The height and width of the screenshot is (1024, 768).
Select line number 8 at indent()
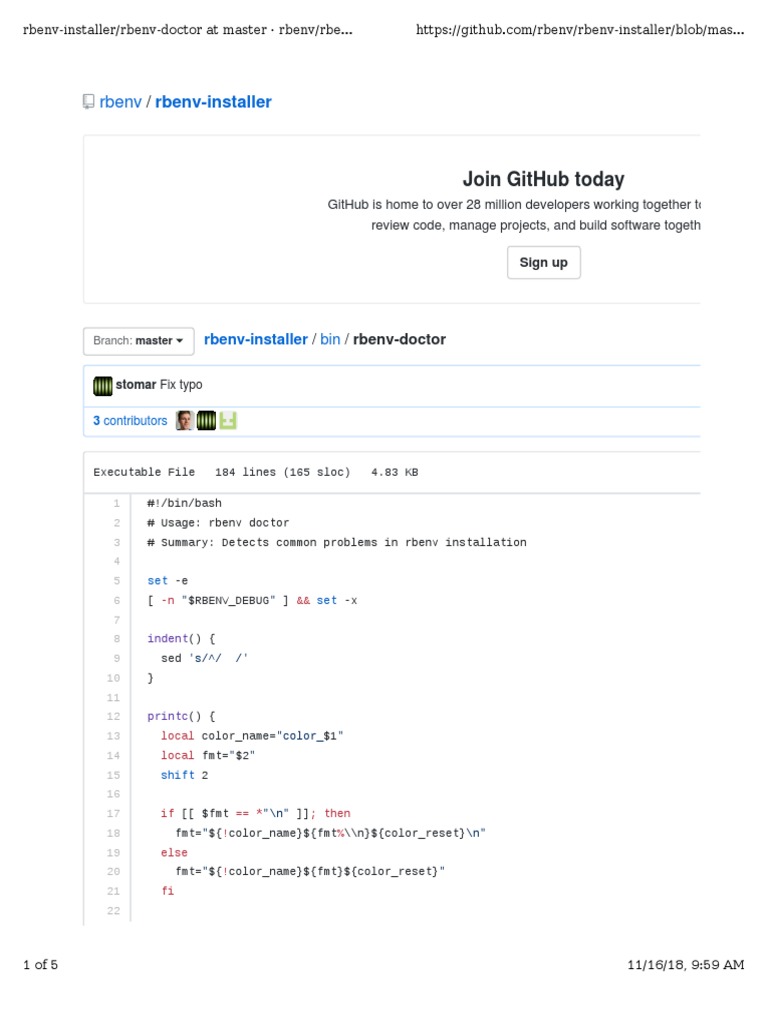(x=117, y=639)
